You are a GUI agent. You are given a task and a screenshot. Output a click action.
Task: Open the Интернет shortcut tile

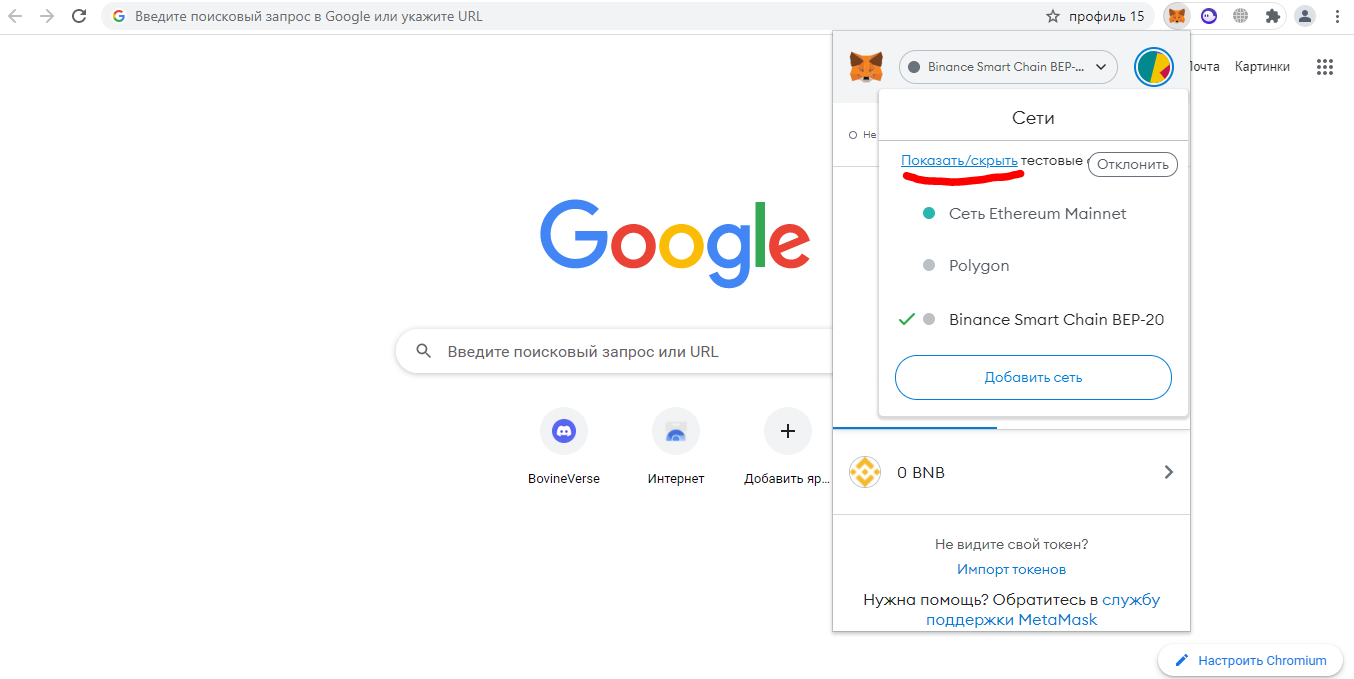tap(676, 446)
